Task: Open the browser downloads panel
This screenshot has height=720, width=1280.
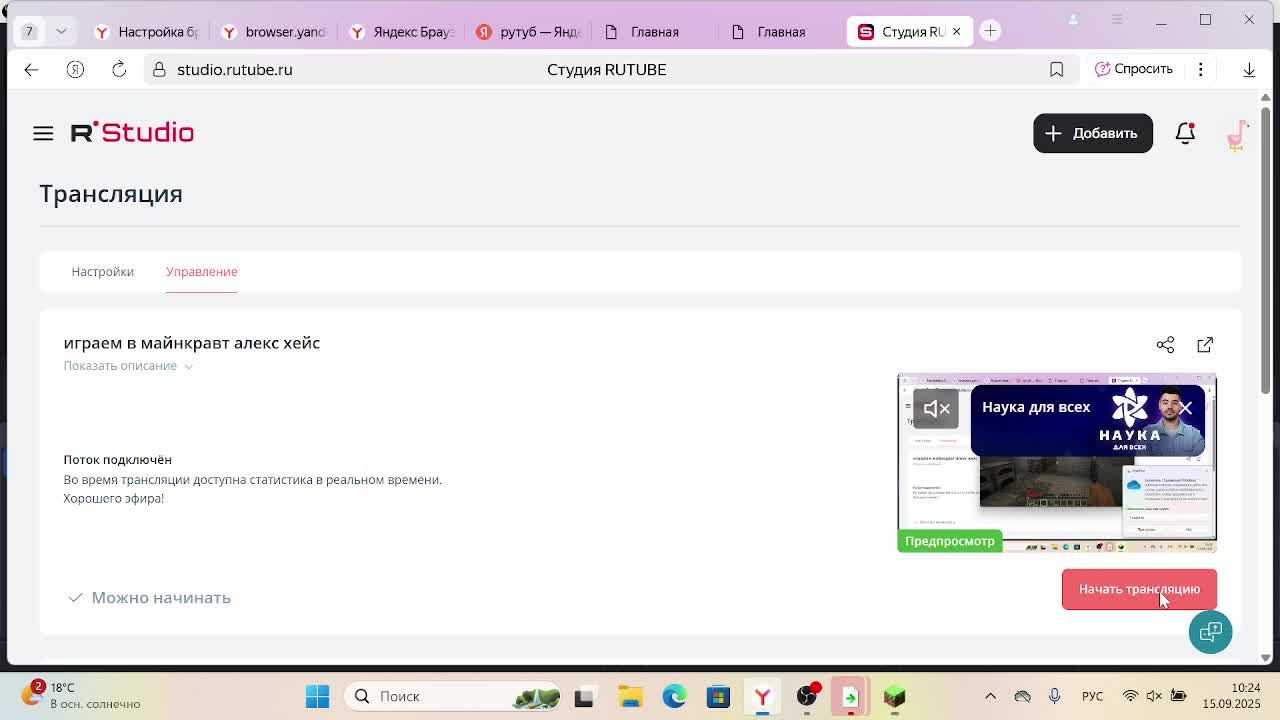Action: [1249, 69]
